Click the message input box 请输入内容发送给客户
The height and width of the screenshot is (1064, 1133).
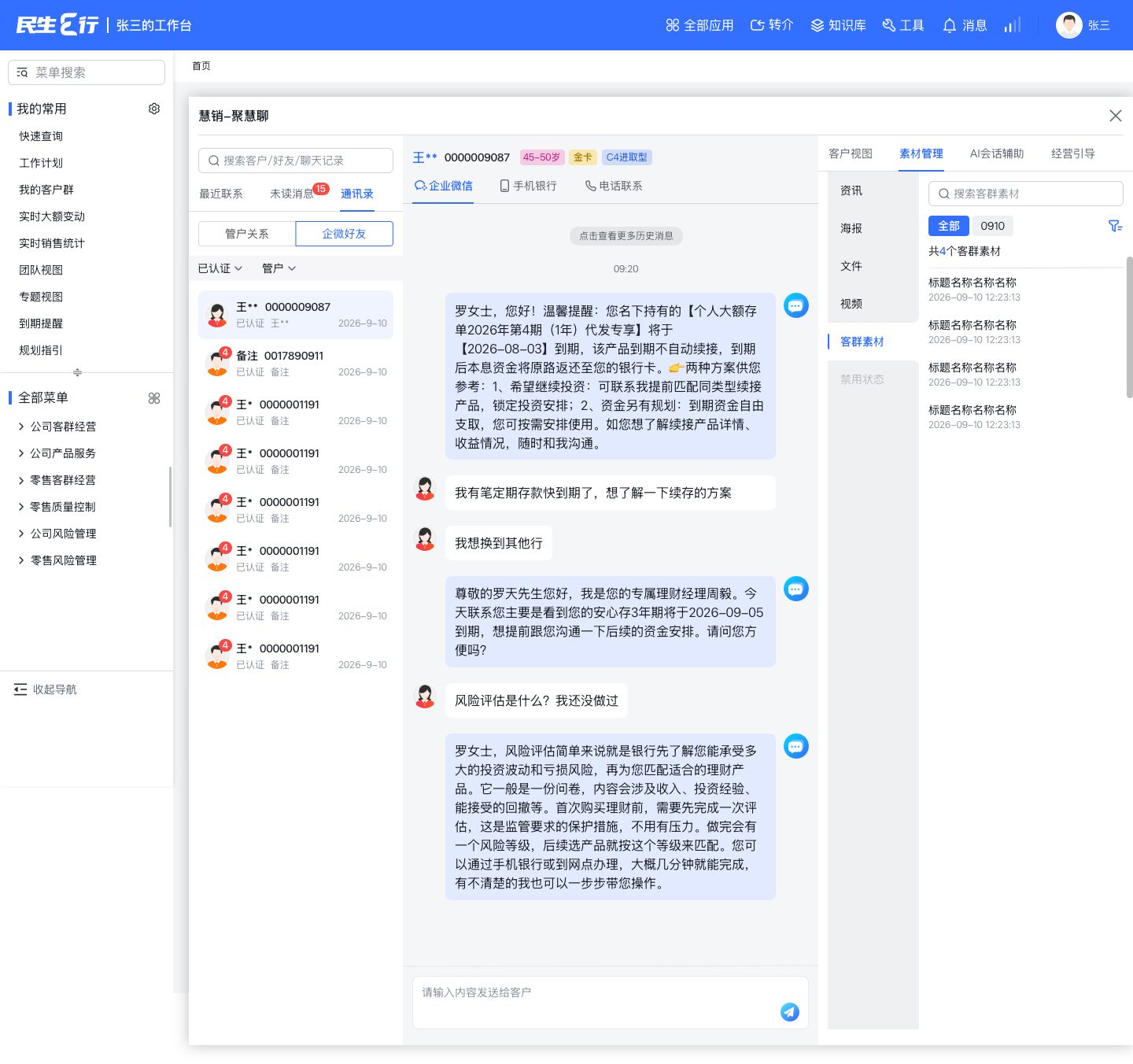tap(611, 1003)
